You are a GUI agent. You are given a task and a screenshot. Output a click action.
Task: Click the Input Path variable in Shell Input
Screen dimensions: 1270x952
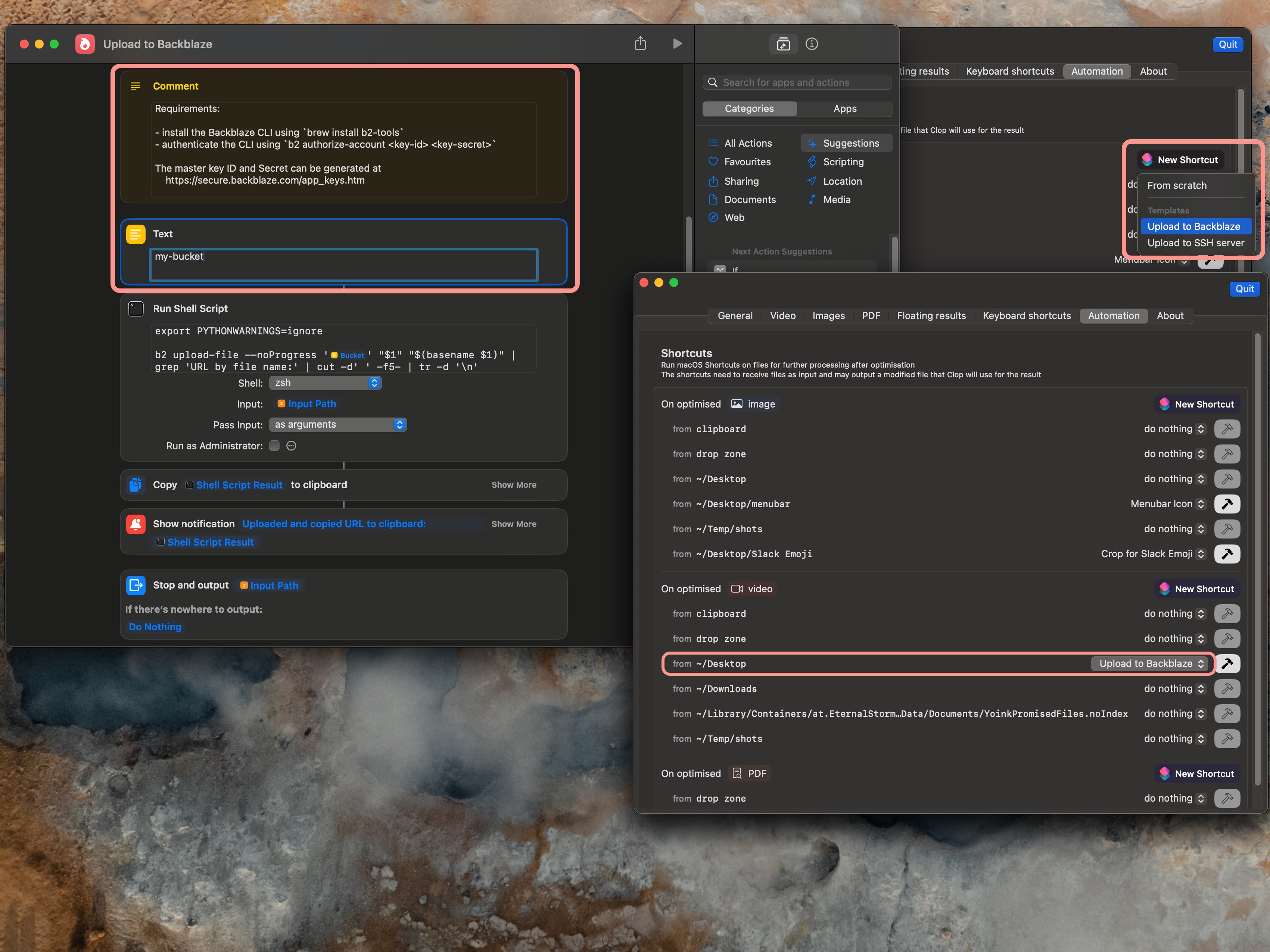point(306,404)
